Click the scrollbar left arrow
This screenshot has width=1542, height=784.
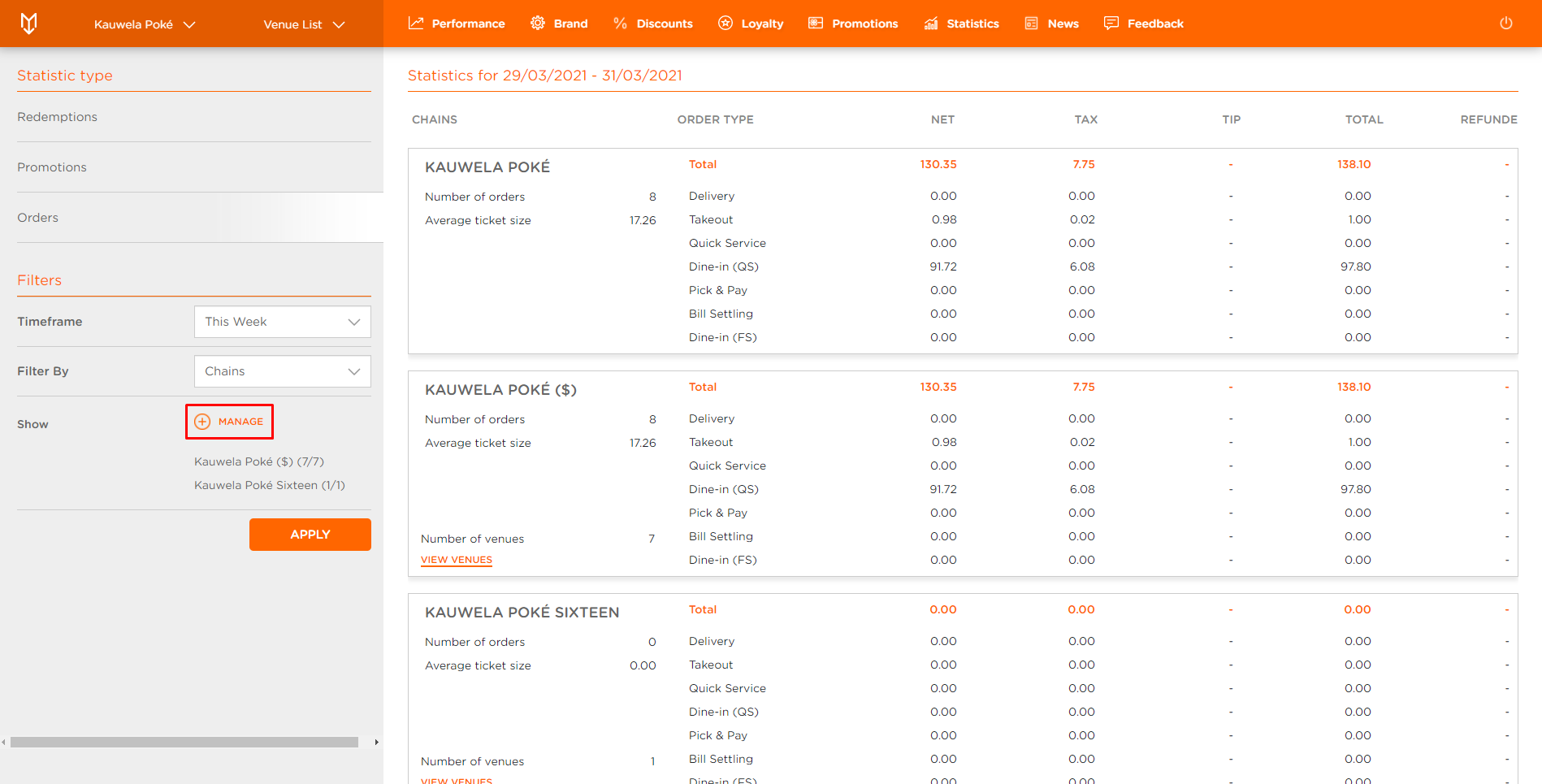[x=4, y=742]
